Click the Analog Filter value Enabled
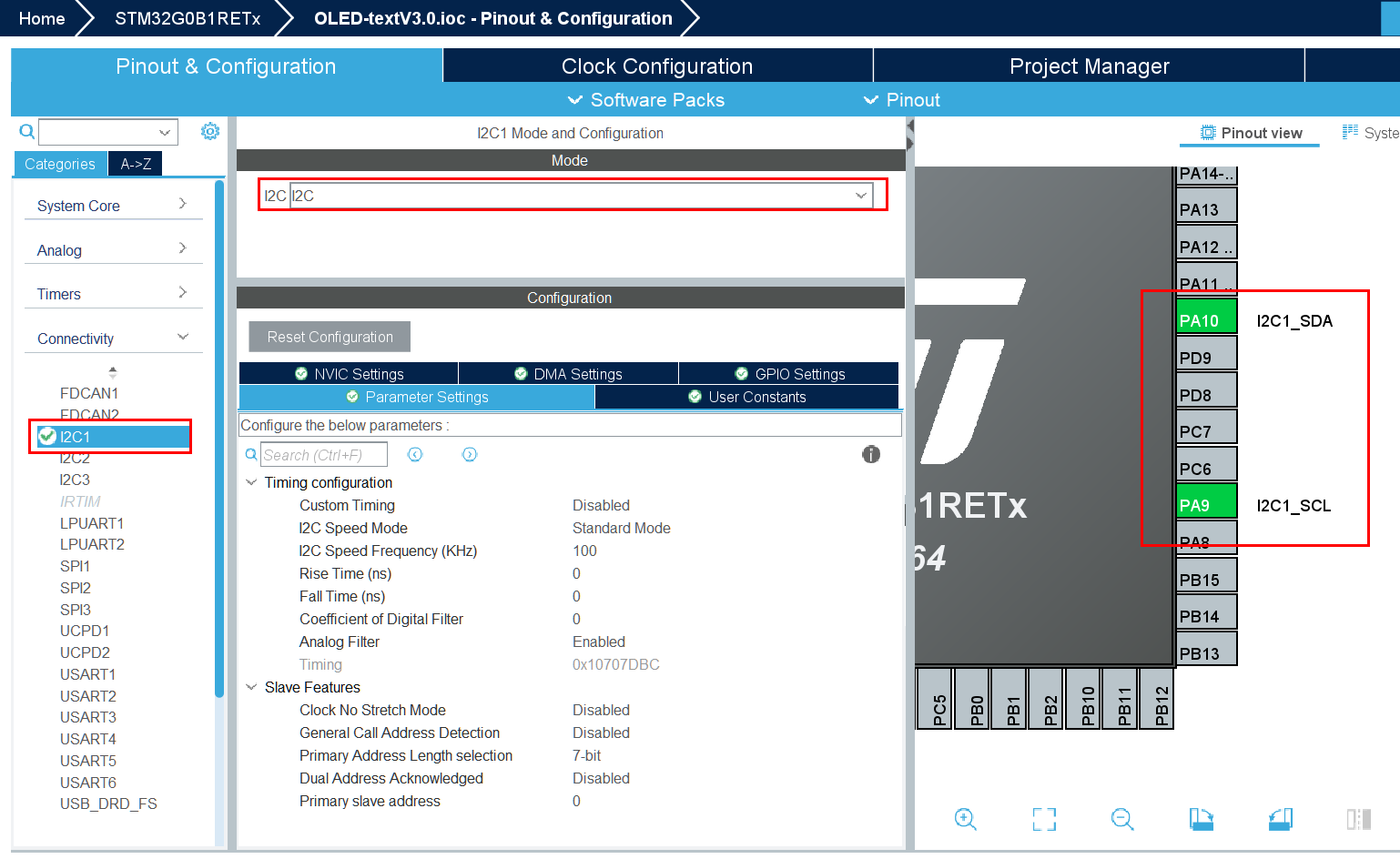The height and width of the screenshot is (859, 1400). pyautogui.click(x=599, y=642)
